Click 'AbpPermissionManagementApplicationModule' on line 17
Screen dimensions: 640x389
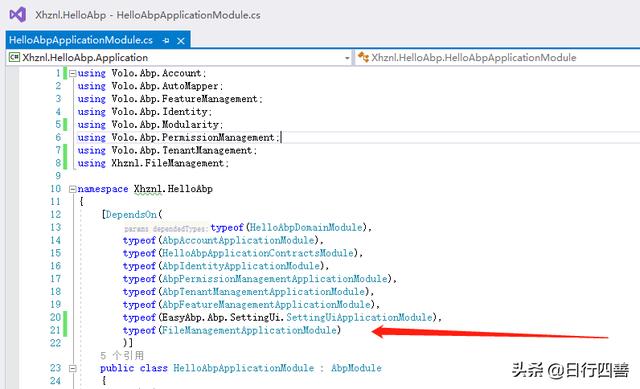click(275, 279)
